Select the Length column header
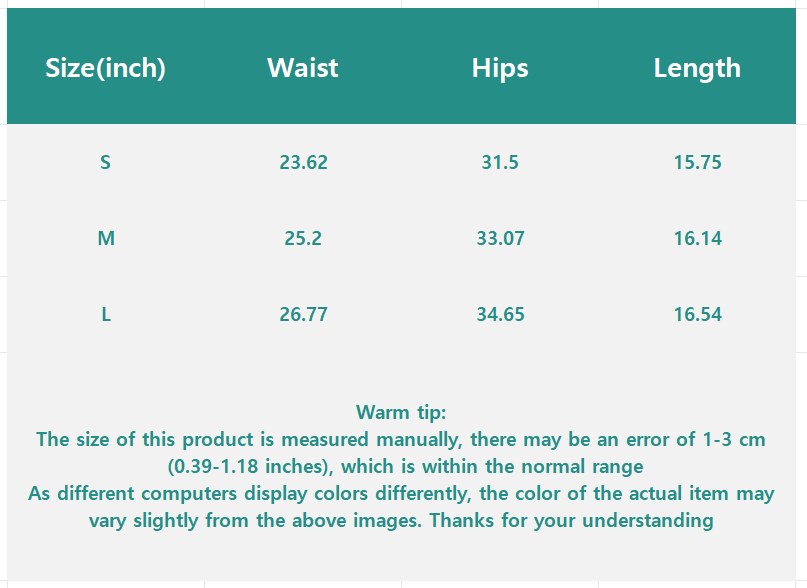Viewport: 807px width, 588px height. (697, 68)
